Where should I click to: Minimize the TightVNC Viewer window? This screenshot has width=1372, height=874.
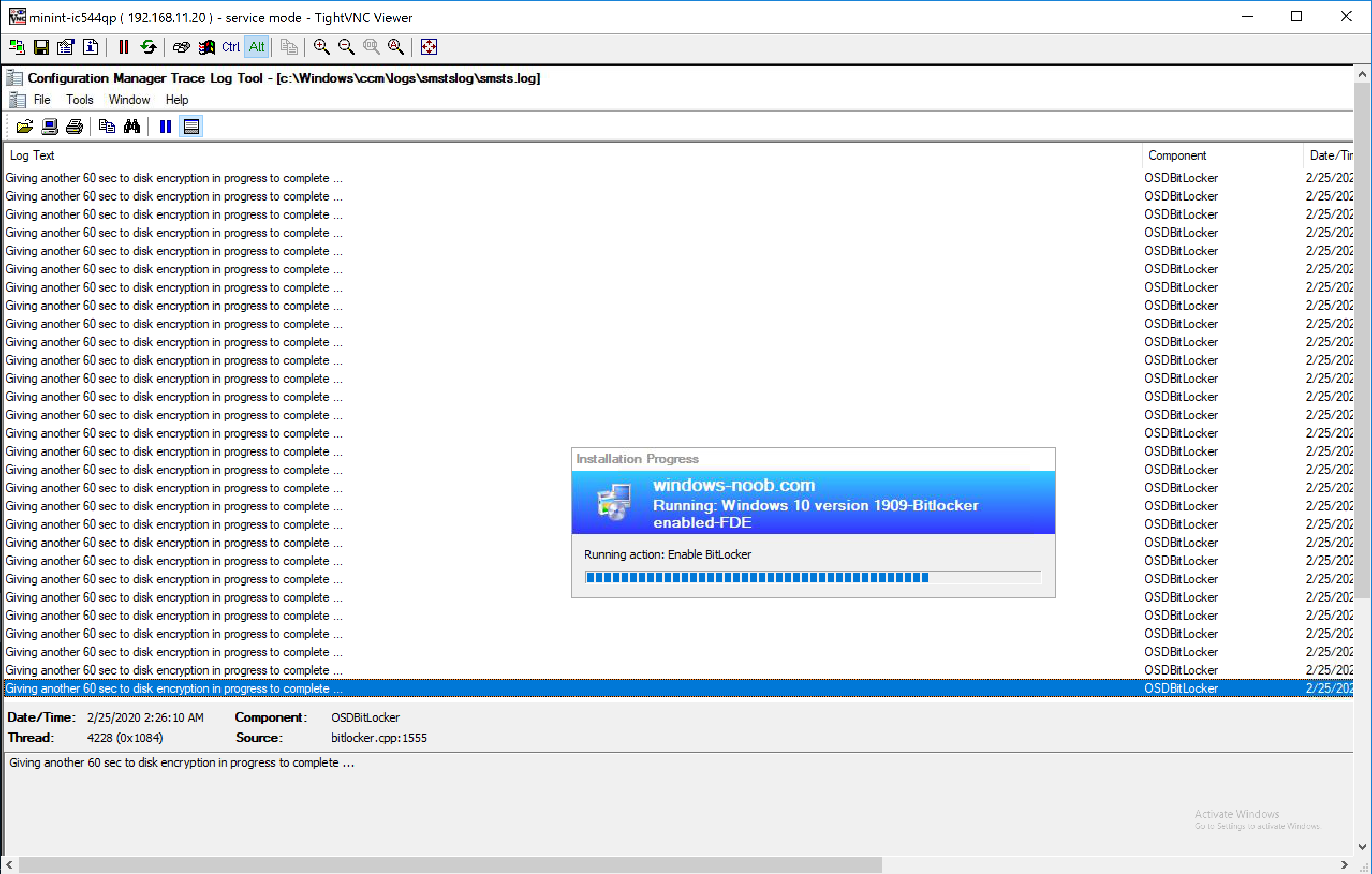pos(1247,17)
